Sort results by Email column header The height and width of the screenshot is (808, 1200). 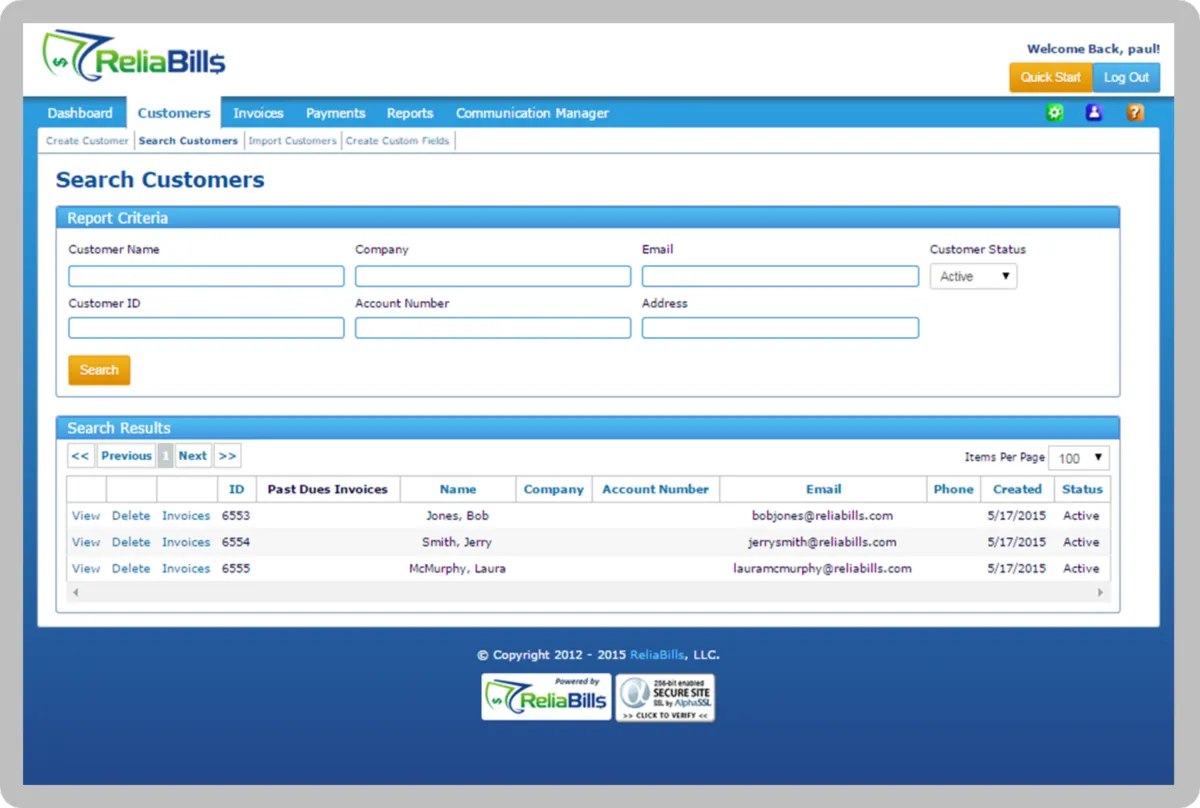point(823,489)
